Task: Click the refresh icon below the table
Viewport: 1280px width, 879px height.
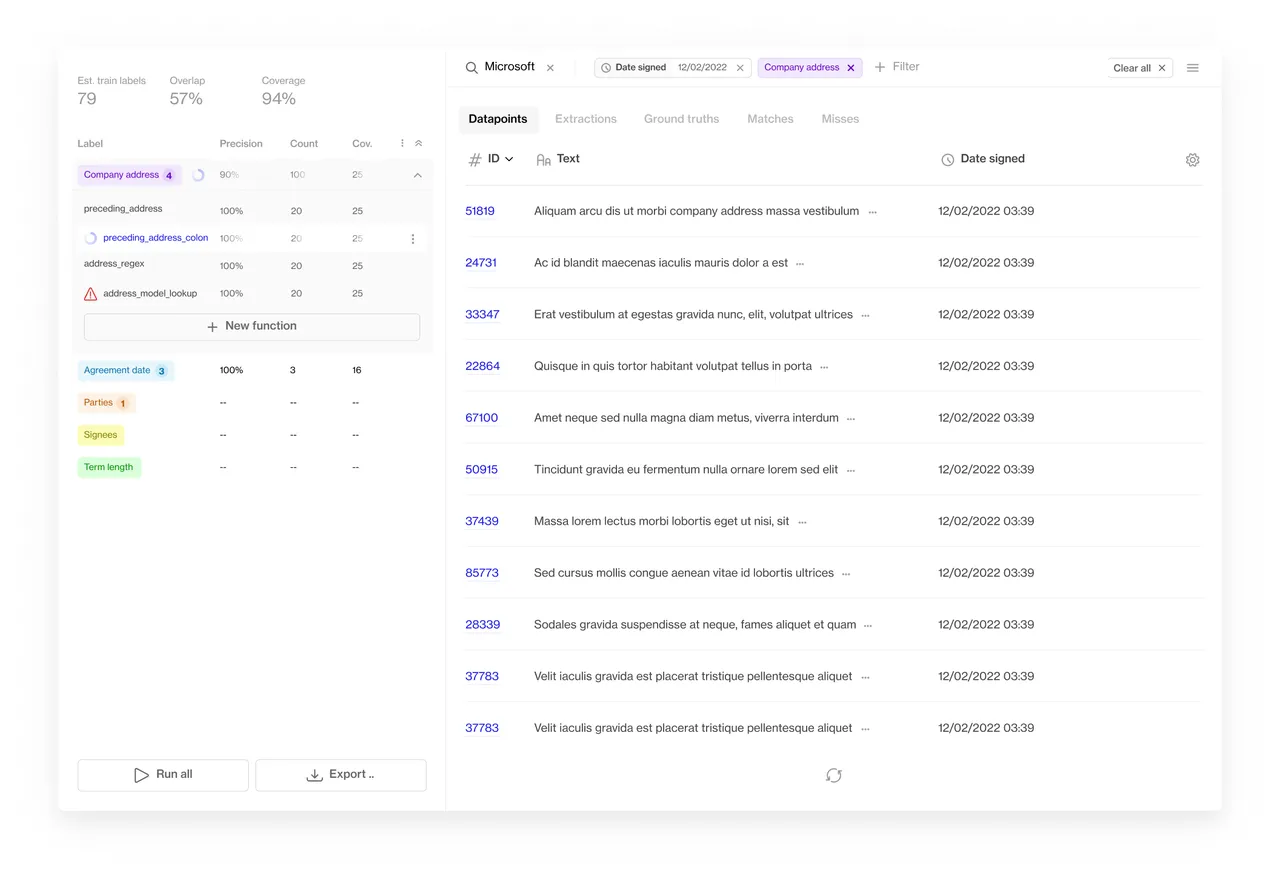Action: (x=834, y=775)
